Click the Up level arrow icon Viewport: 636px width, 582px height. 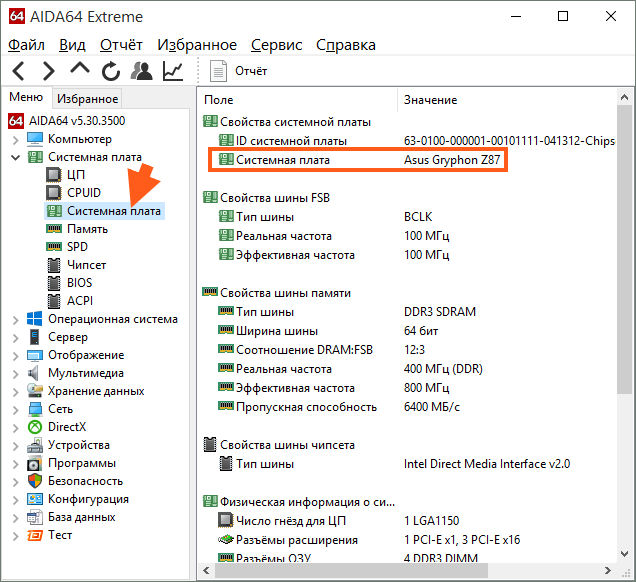point(80,70)
